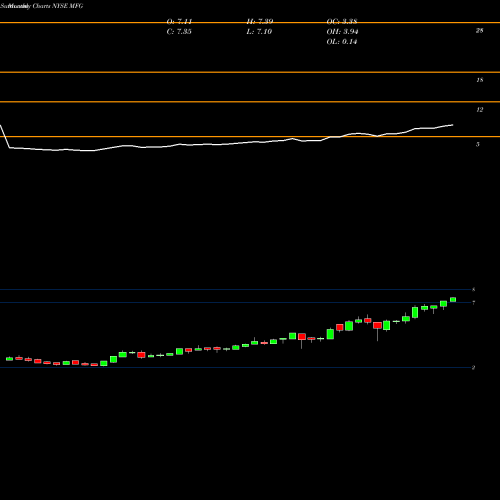Click the close value 'C: 7.35'

[x=179, y=32]
